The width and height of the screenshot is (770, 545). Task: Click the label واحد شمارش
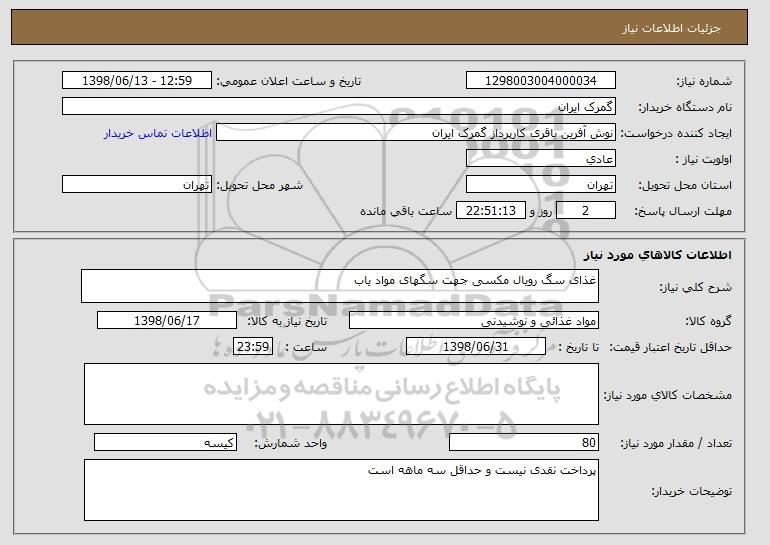[290, 443]
